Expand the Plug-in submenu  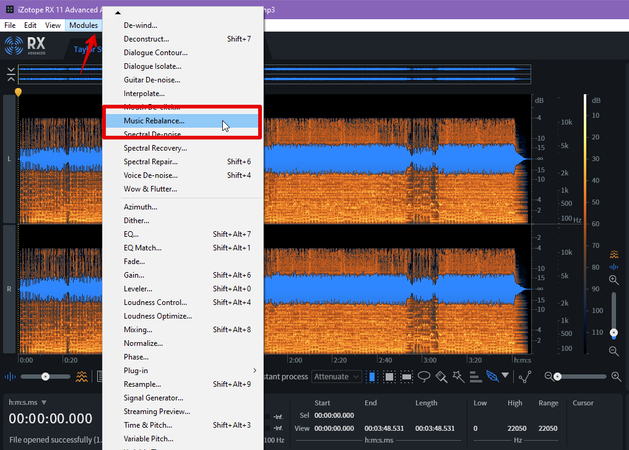coord(183,371)
